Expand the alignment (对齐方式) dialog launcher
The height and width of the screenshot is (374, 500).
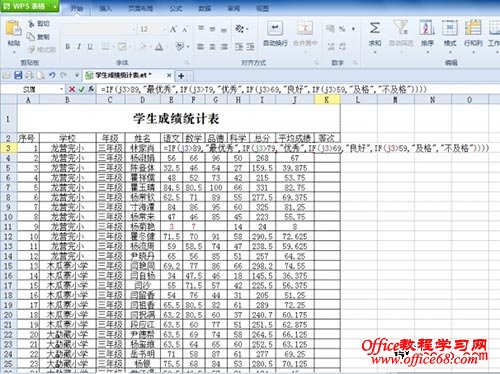[x=316, y=62]
